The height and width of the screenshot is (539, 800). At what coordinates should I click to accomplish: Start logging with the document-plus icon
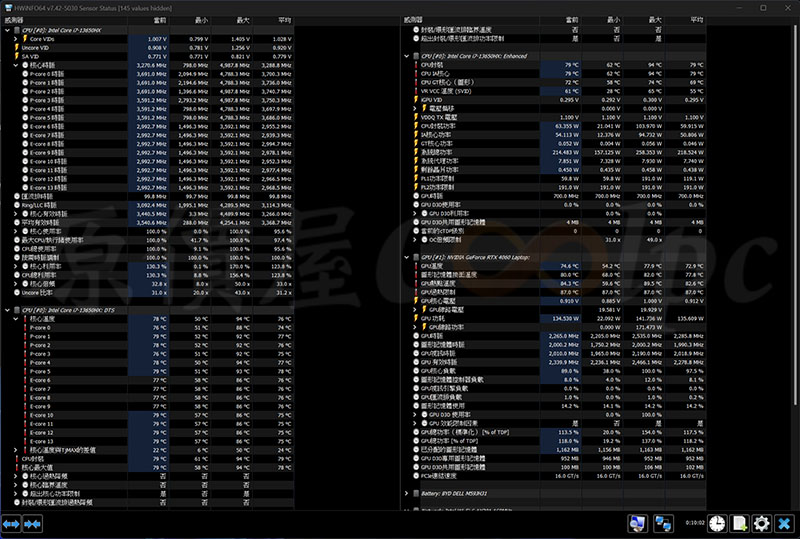click(x=740, y=524)
